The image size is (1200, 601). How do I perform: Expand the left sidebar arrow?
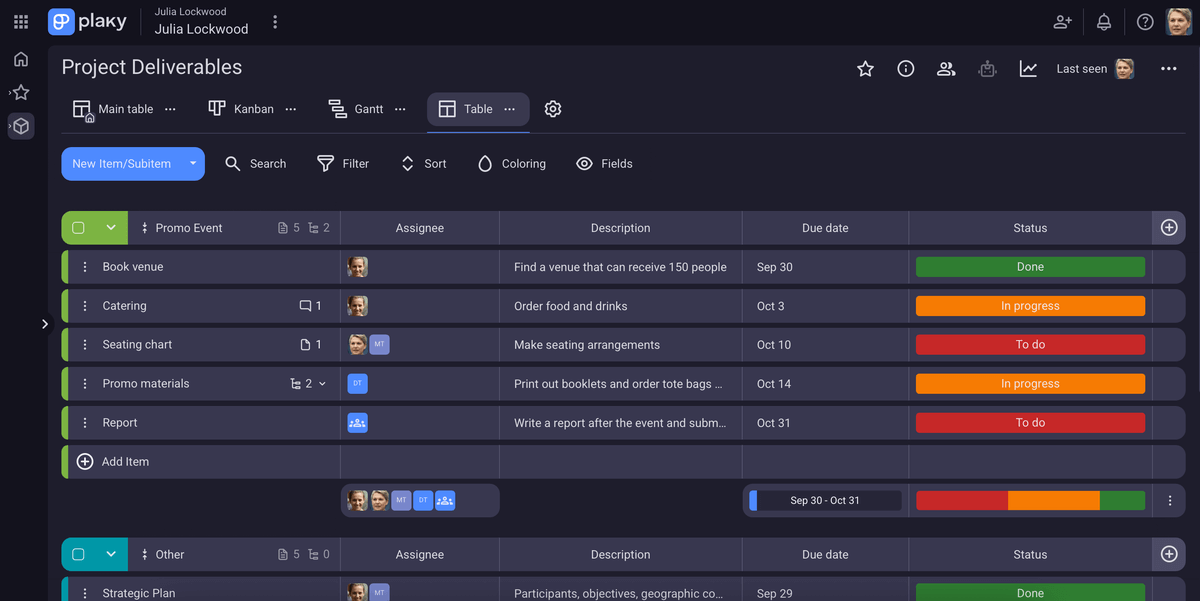tap(44, 323)
